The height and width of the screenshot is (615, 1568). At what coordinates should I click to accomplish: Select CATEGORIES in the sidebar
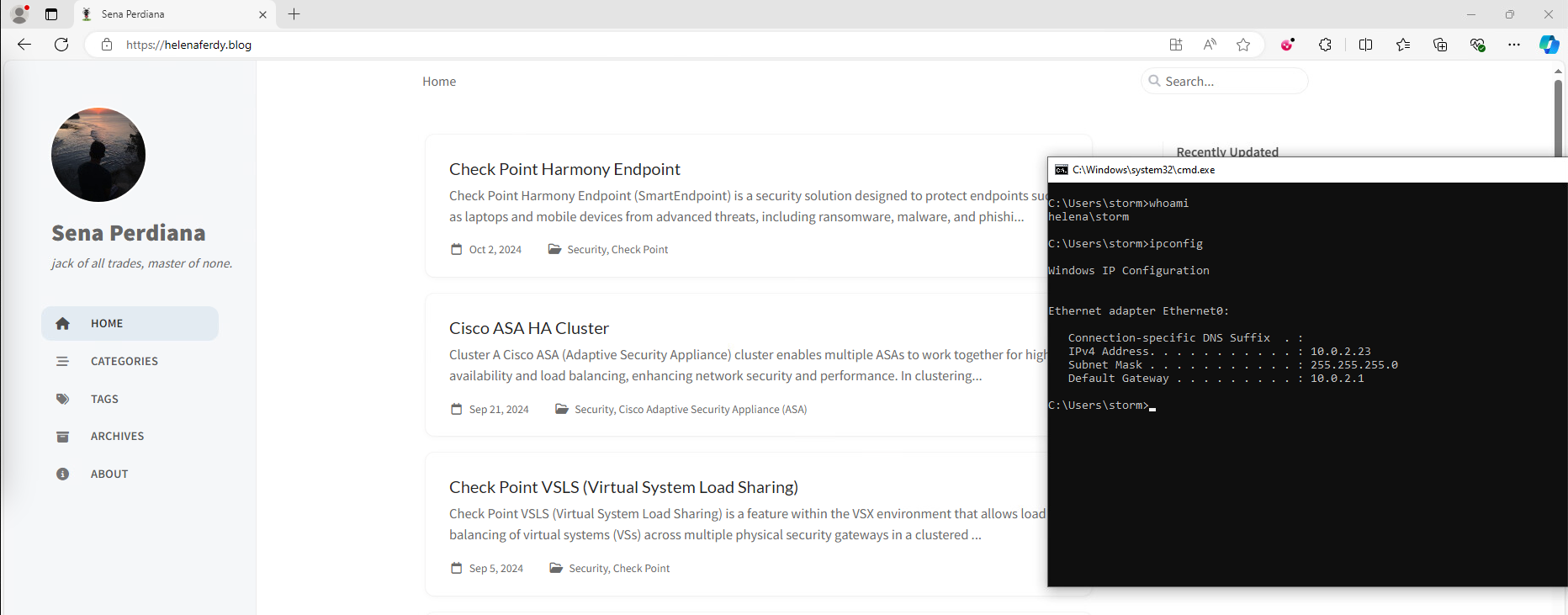click(124, 361)
